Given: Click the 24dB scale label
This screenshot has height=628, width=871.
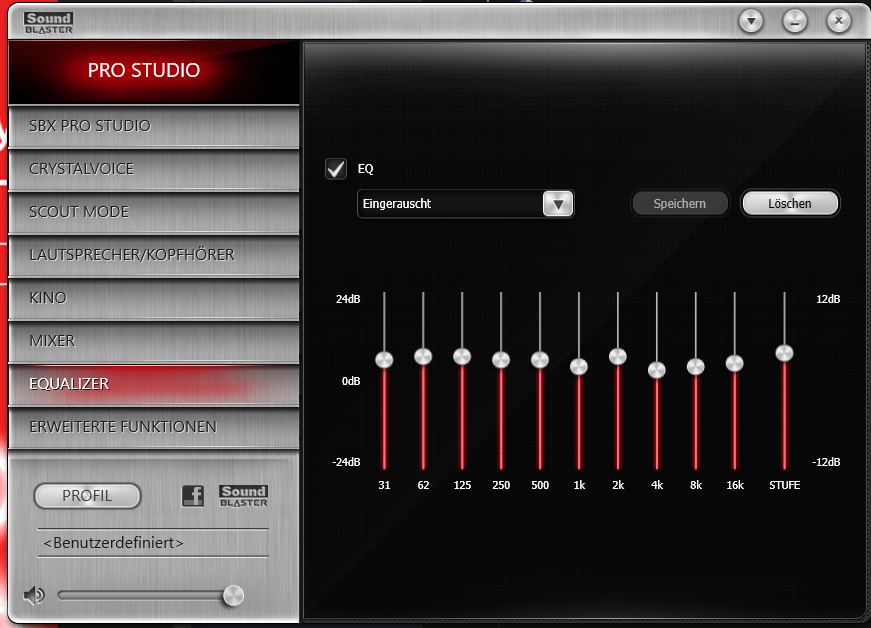Looking at the screenshot, I should tap(348, 299).
